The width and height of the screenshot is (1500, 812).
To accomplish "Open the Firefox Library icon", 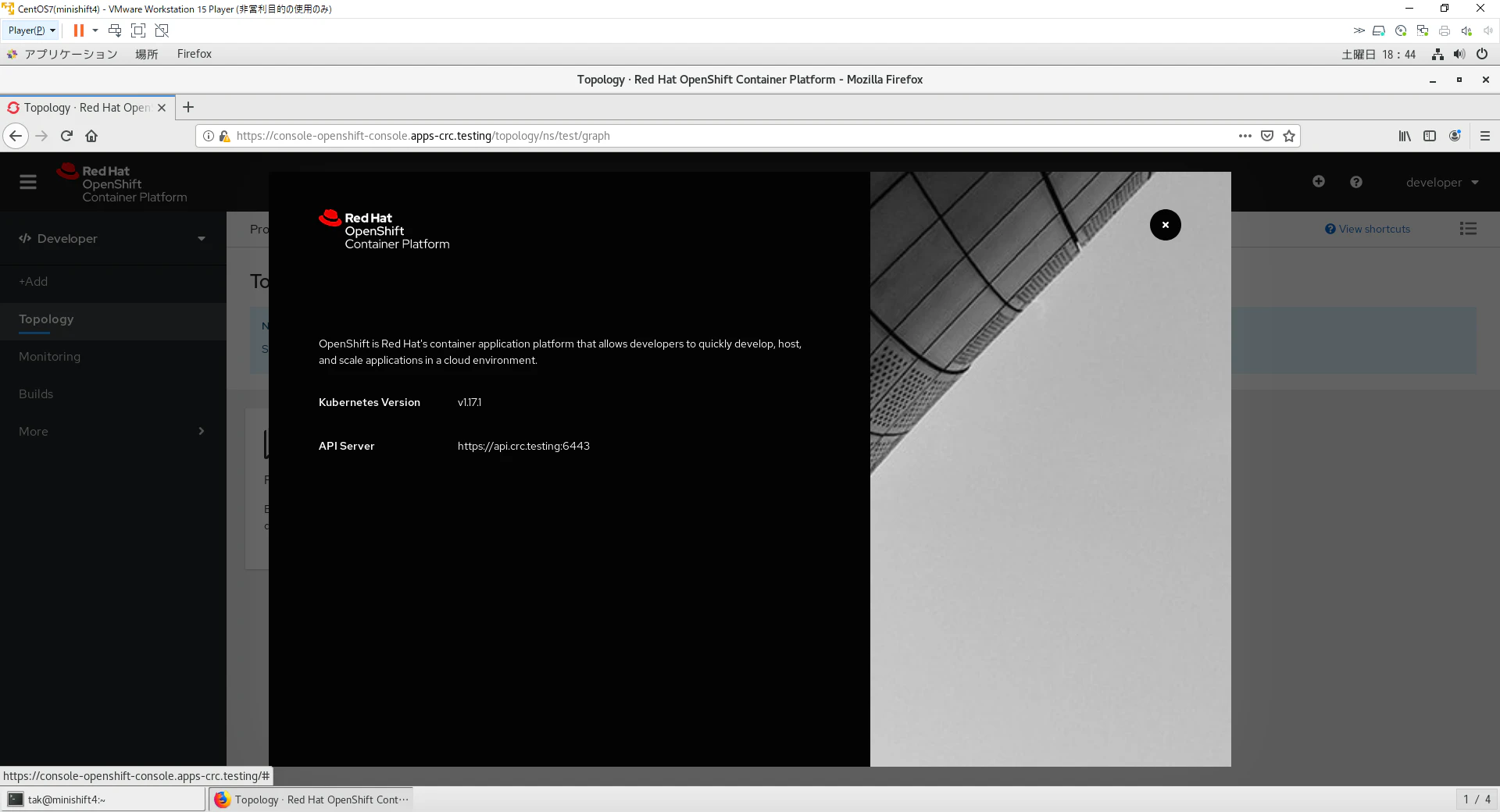I will (1405, 136).
